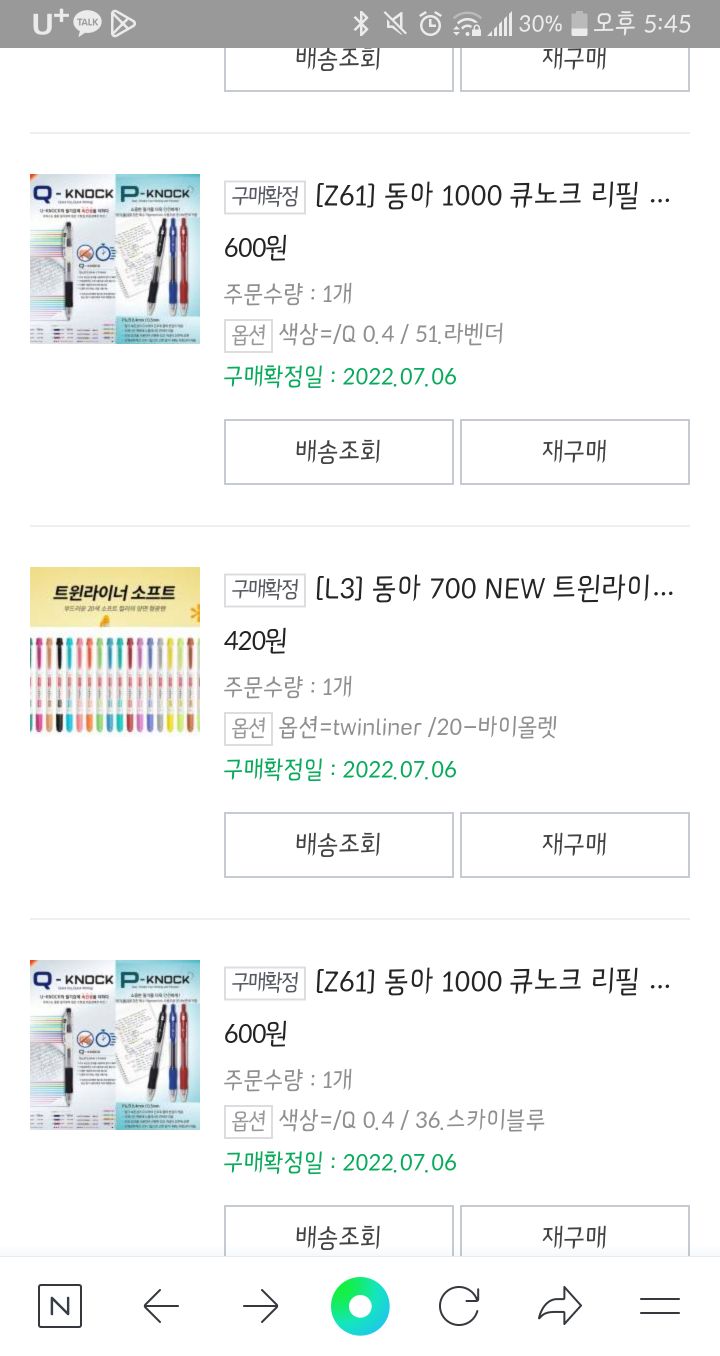Open the [Z61] 동아 1000 큐노크 title for sky blue order
Screen dimensions: 720x1356
[492, 982]
